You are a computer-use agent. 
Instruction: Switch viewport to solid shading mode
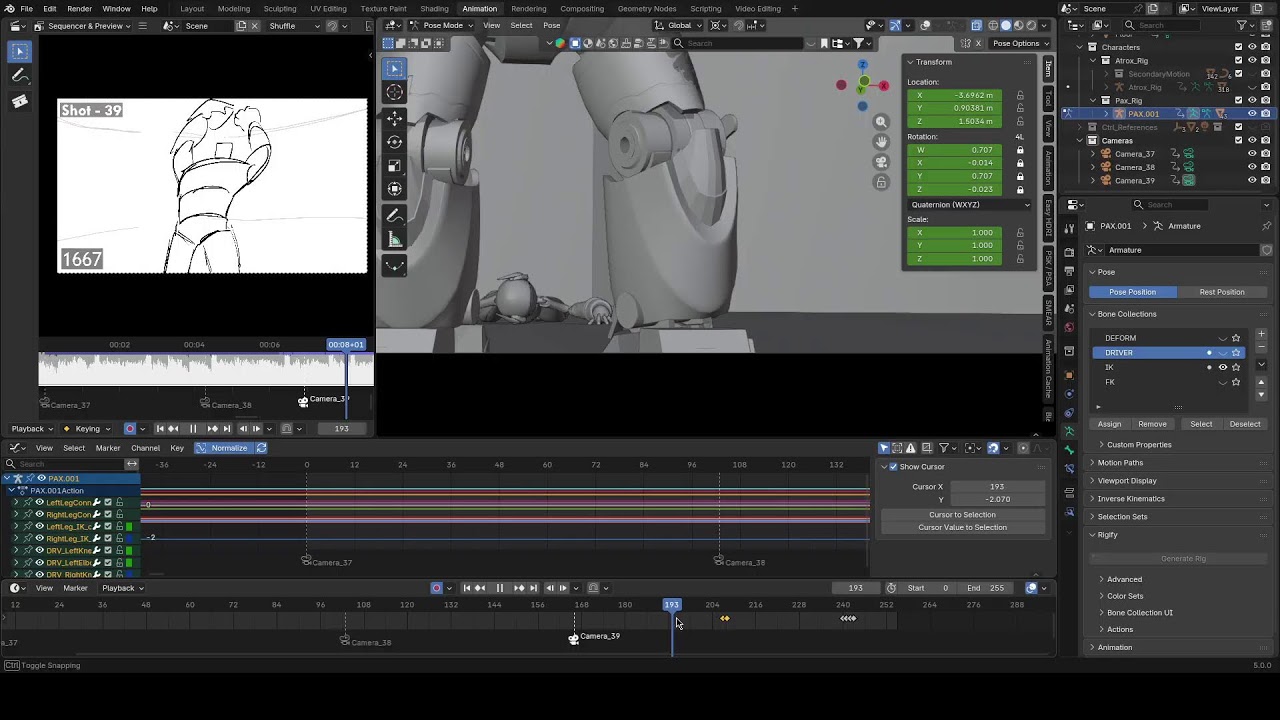coord(1006,25)
